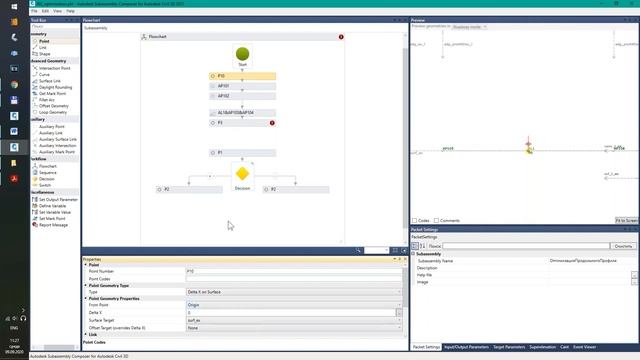640x360 pixels.
Task: Collapse the Point Geometry Properties section
Action: coord(86,299)
